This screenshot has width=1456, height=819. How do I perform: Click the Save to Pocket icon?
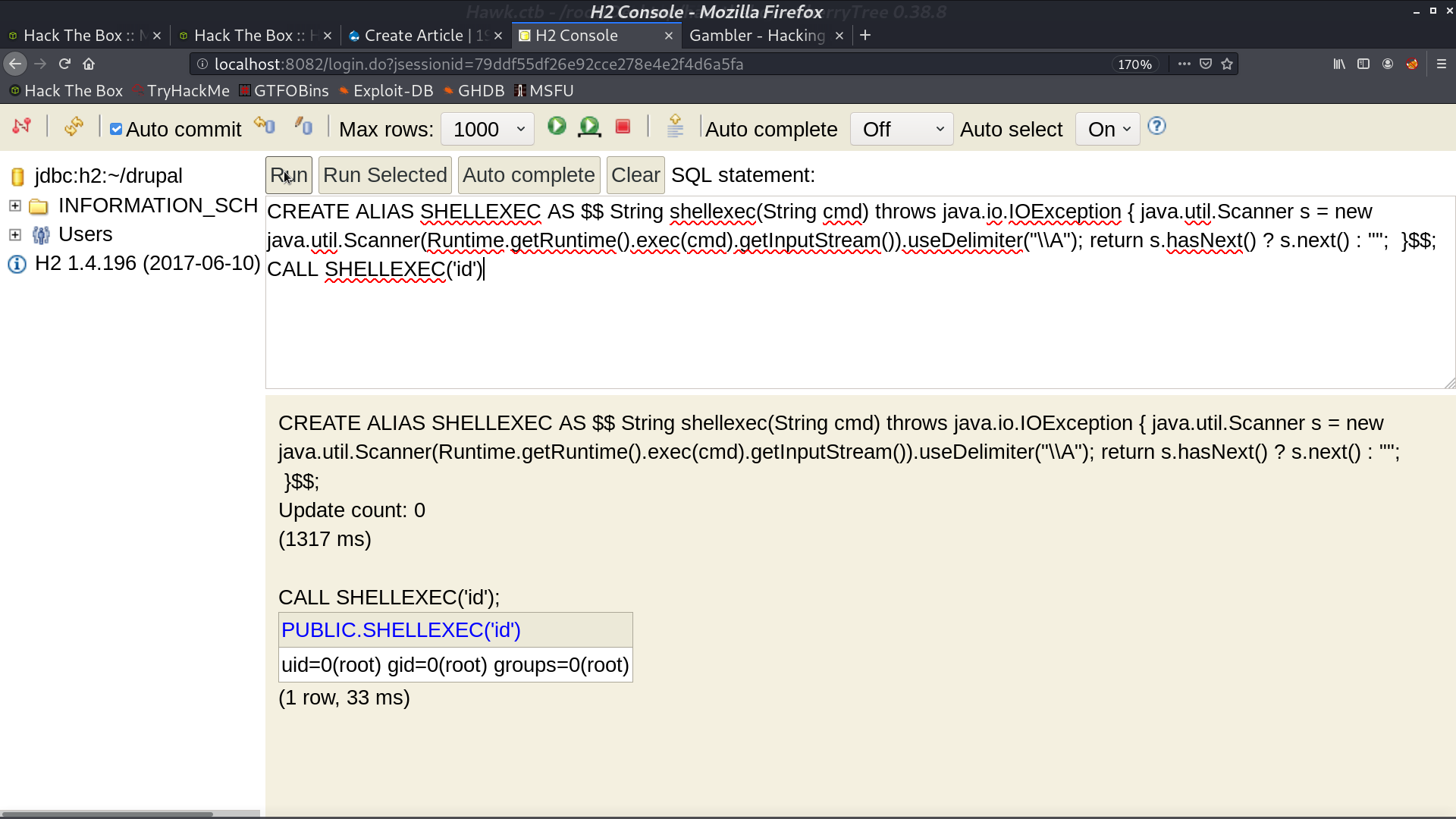point(1206,64)
